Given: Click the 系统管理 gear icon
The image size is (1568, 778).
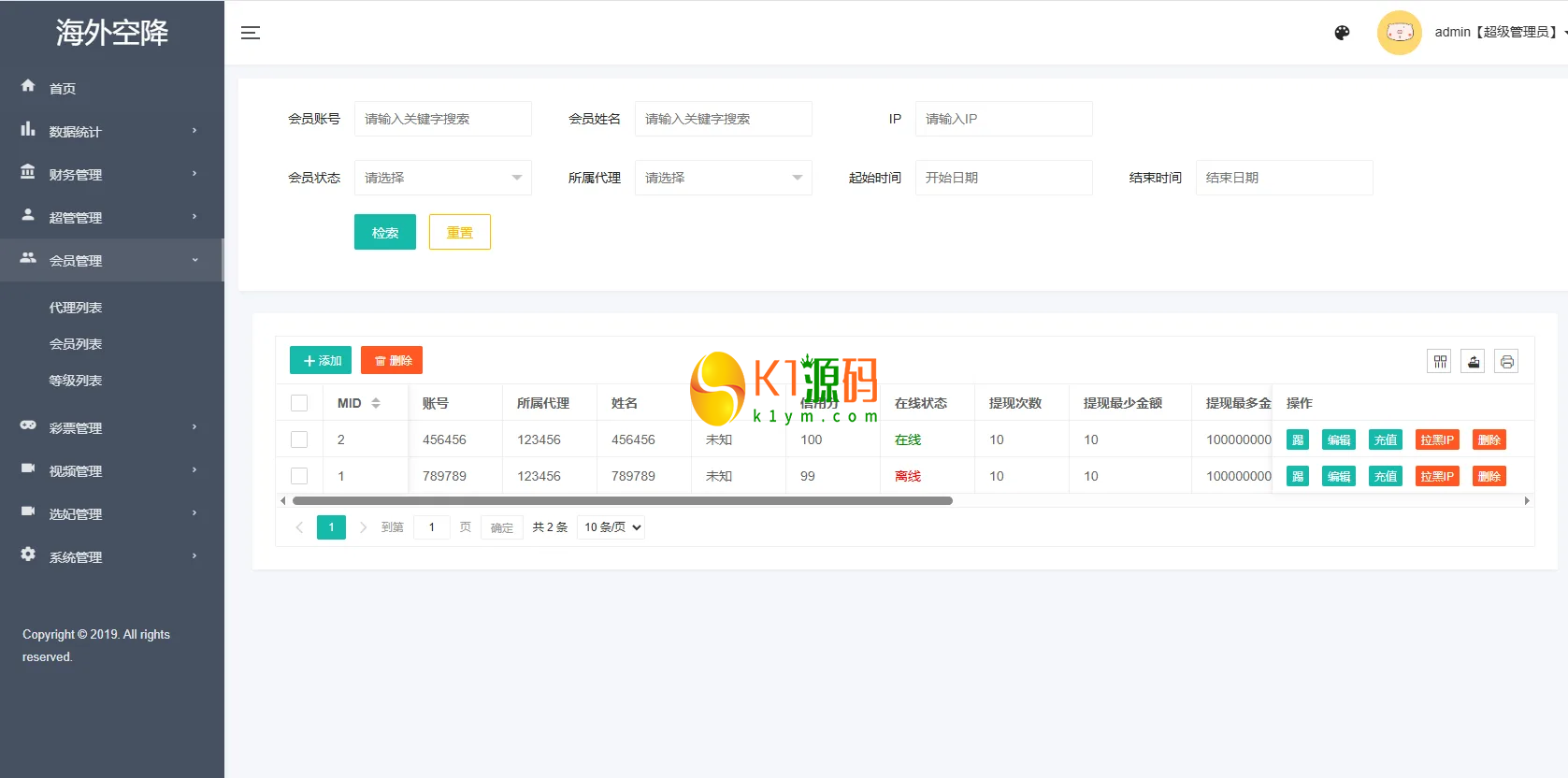Looking at the screenshot, I should tap(28, 555).
